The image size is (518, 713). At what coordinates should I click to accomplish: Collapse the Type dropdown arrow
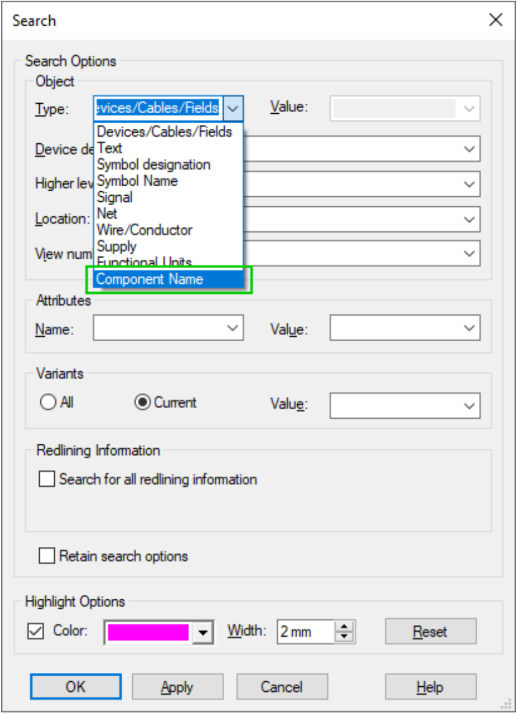coord(233,109)
